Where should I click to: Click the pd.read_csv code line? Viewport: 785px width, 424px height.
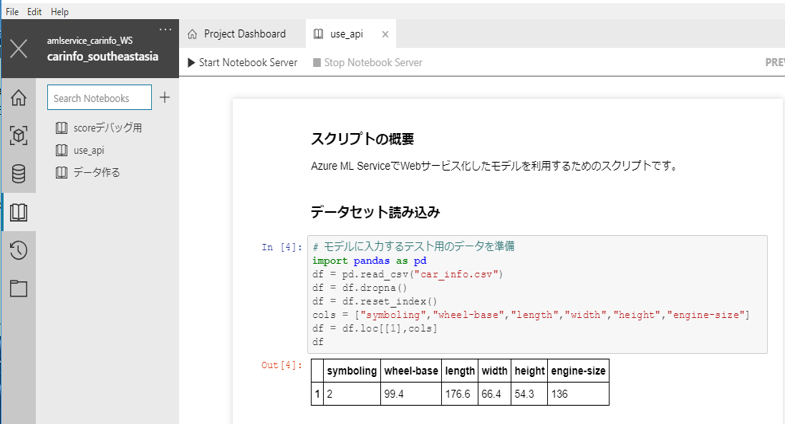pos(408,274)
